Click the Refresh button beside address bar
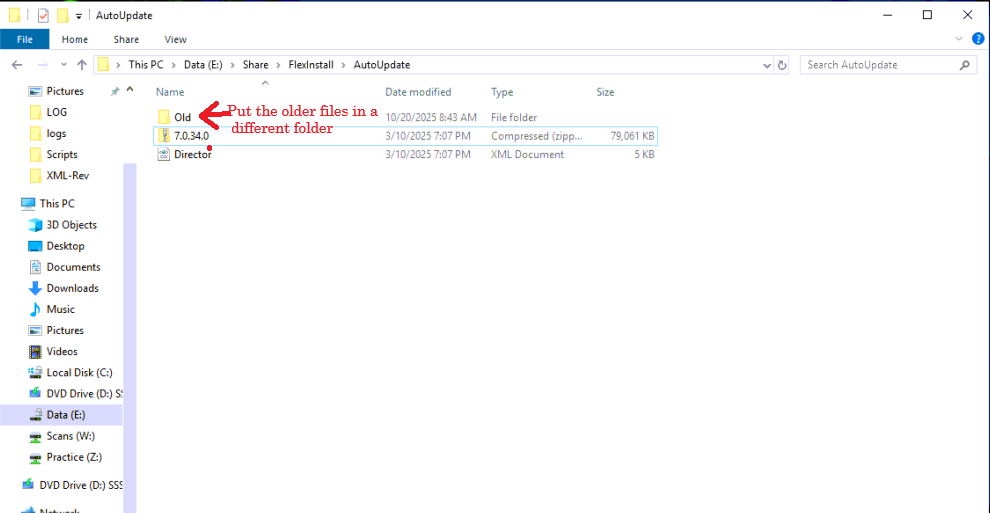Image resolution: width=990 pixels, height=513 pixels. [782, 65]
